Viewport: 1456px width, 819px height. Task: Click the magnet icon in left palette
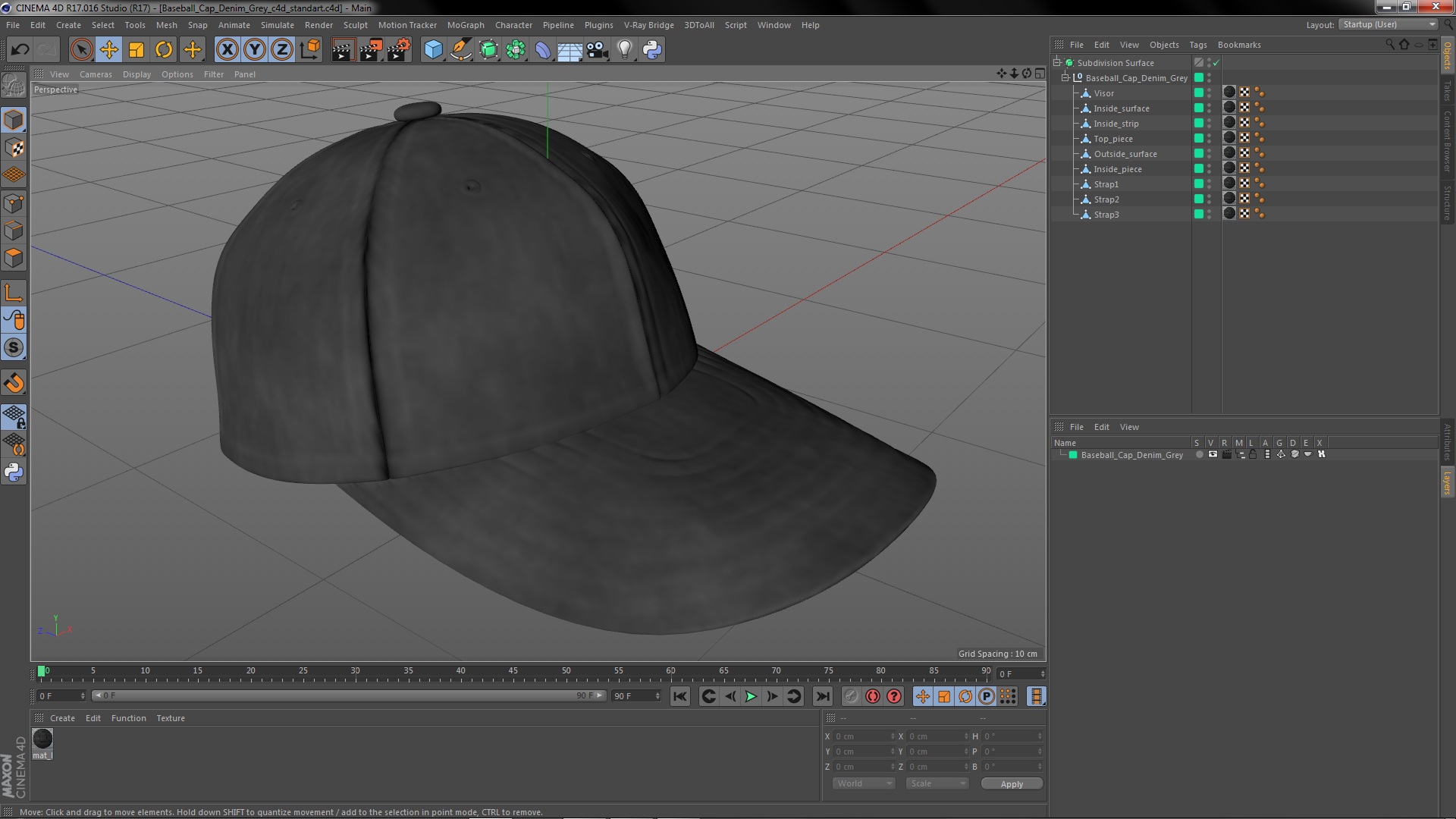14,383
